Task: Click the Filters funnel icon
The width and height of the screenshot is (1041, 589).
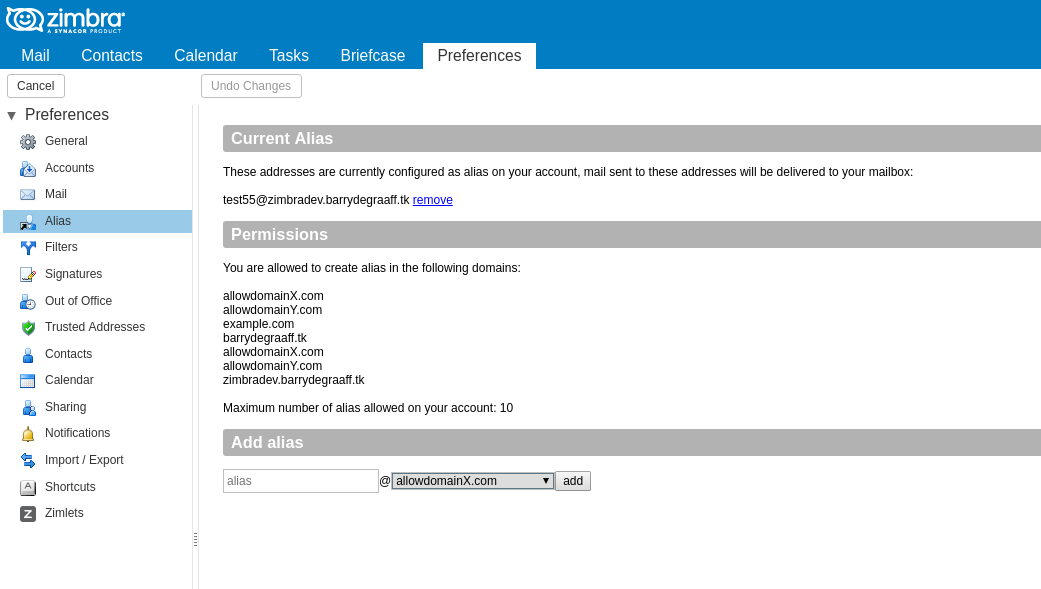Action: [x=28, y=248]
